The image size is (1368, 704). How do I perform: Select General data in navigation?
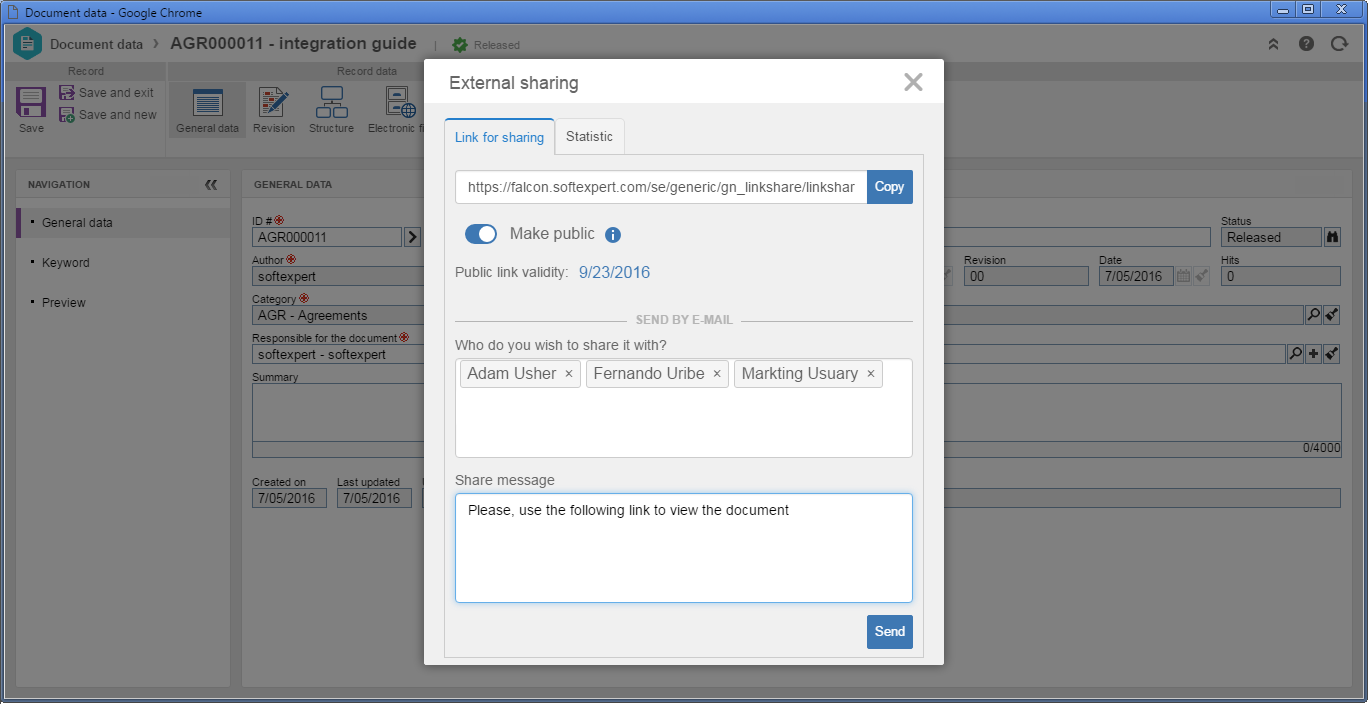123,223
